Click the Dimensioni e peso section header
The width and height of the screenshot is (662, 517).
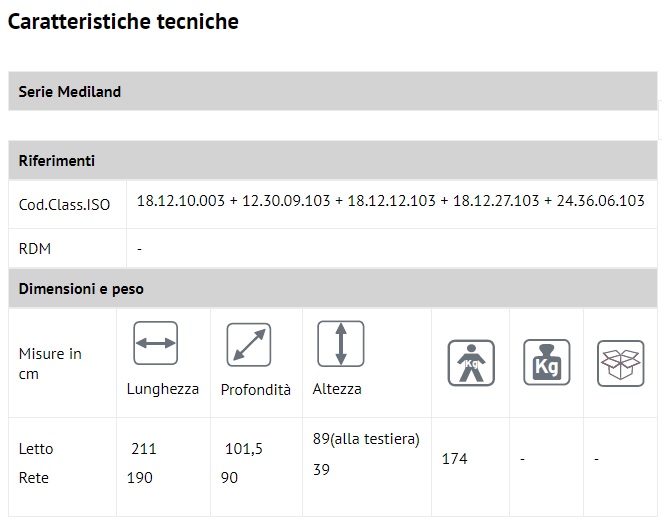(x=81, y=289)
